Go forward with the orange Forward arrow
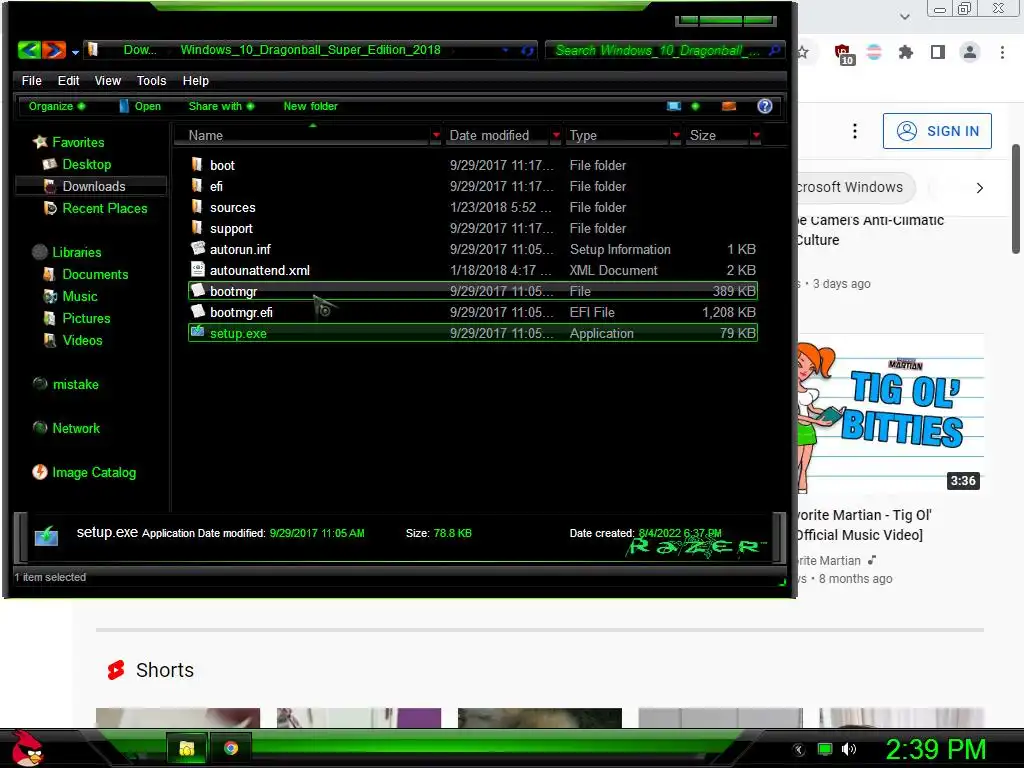1024x768 pixels. tap(54, 50)
